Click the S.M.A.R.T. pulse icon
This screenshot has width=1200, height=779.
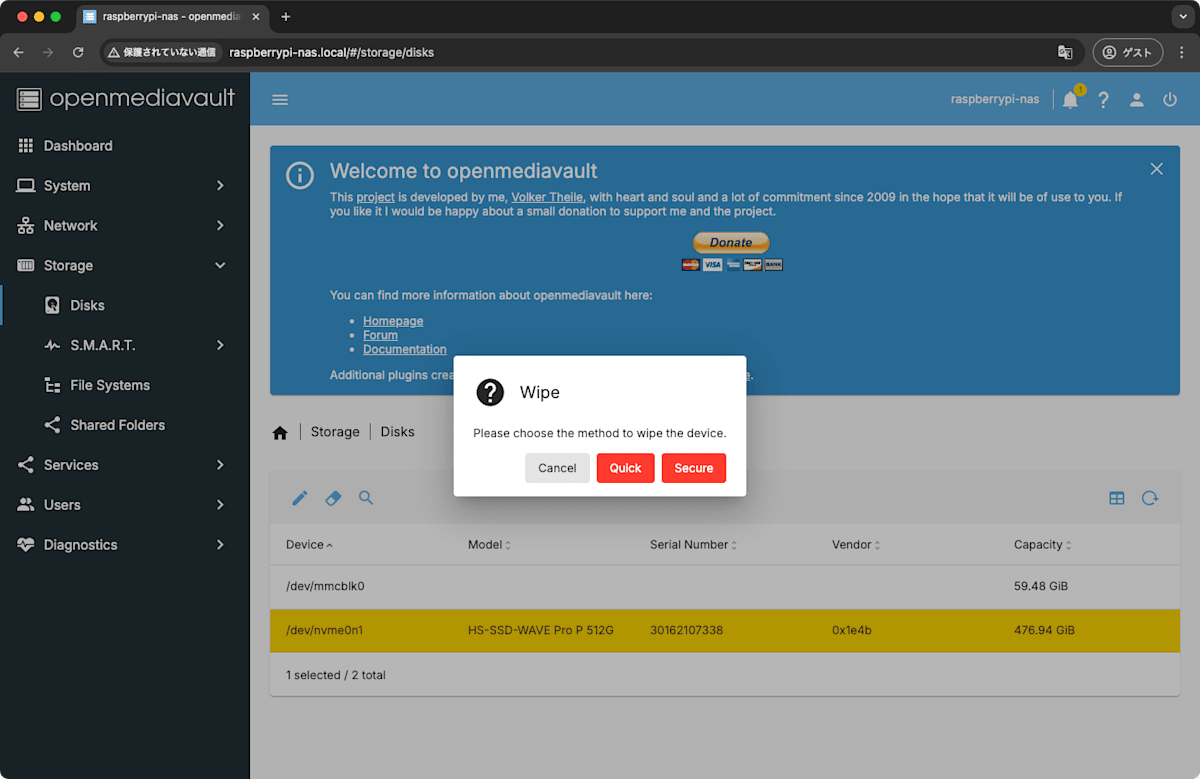click(52, 345)
